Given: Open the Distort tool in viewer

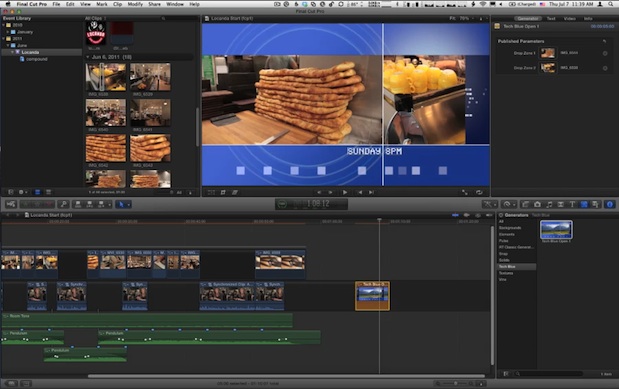Looking at the screenshot, I should pos(235,192).
